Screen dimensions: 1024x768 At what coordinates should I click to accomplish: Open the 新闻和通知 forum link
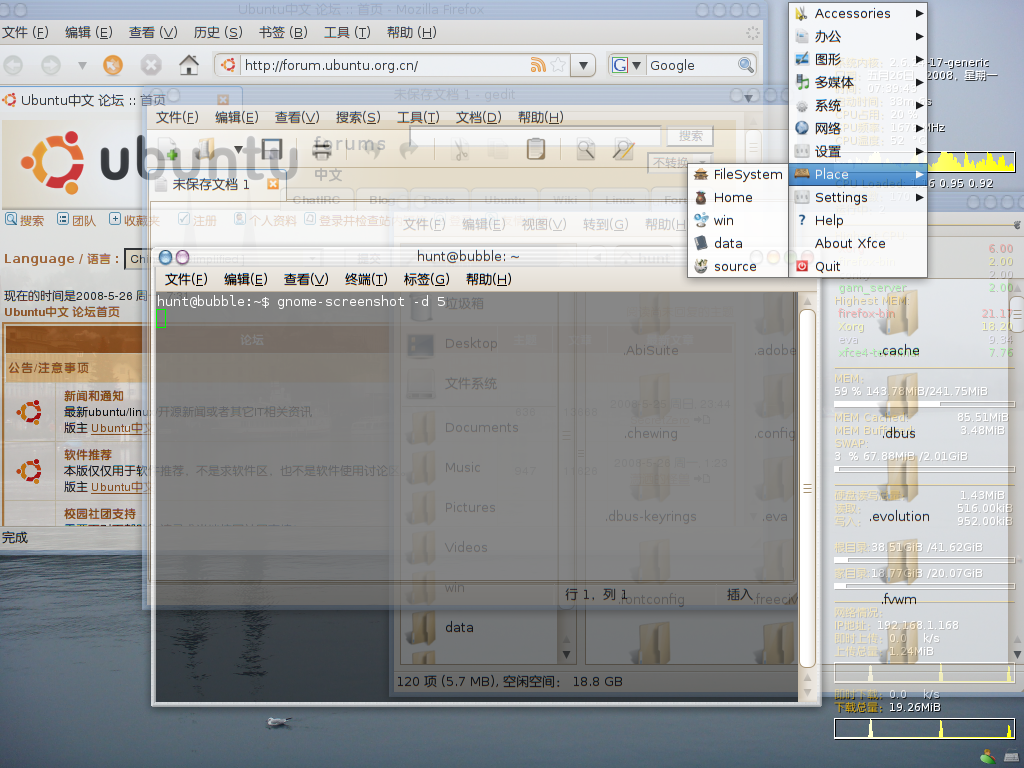coord(93,396)
